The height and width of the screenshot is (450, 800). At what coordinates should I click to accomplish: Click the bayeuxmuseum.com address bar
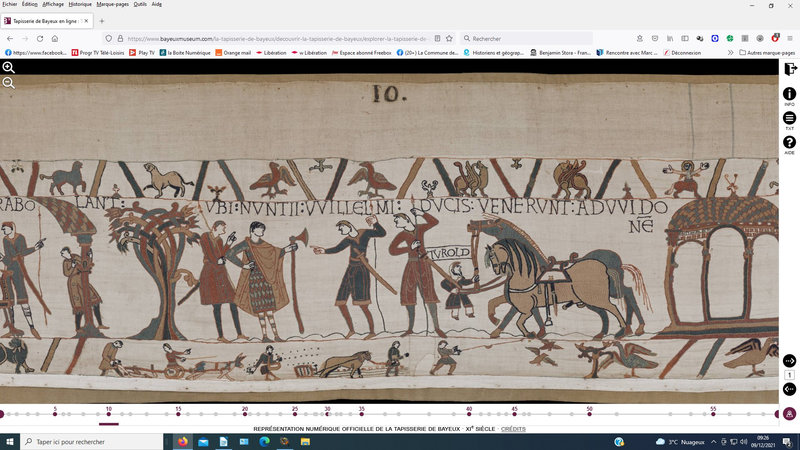pos(278,39)
